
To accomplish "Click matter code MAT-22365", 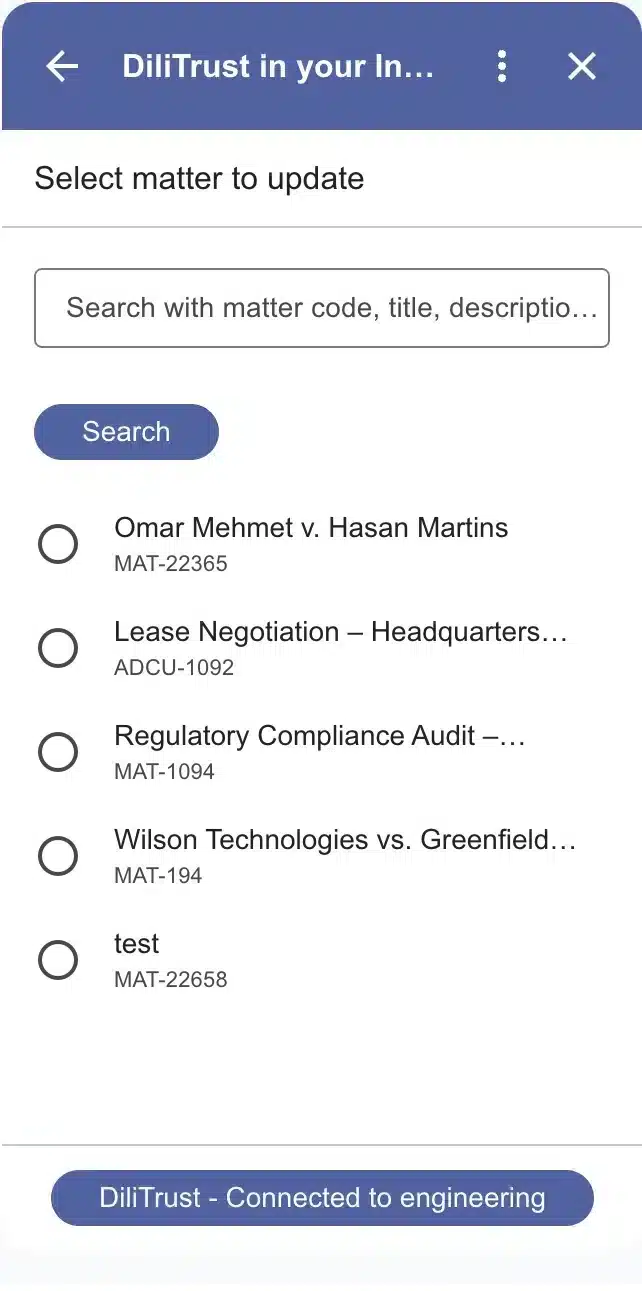I will coord(171,564).
